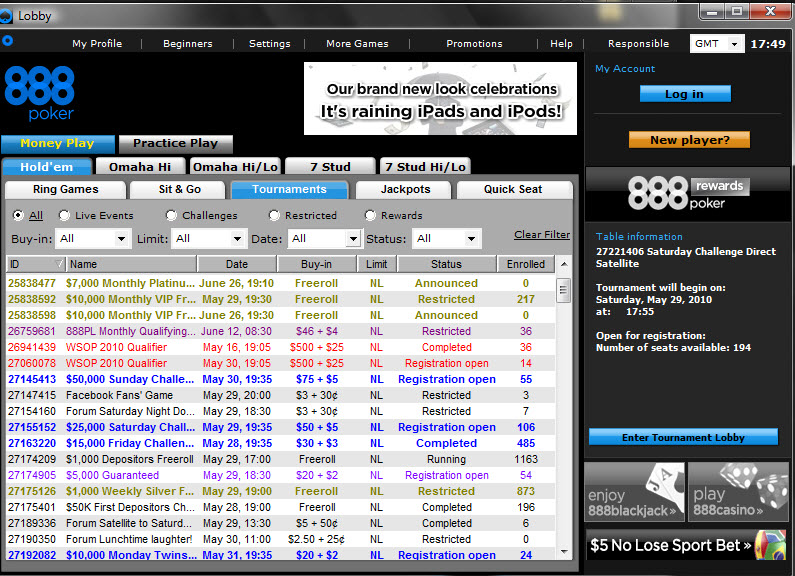Image resolution: width=795 pixels, height=576 pixels.
Task: Click the blue circle icon under Lobby title
Action: (x=8, y=41)
